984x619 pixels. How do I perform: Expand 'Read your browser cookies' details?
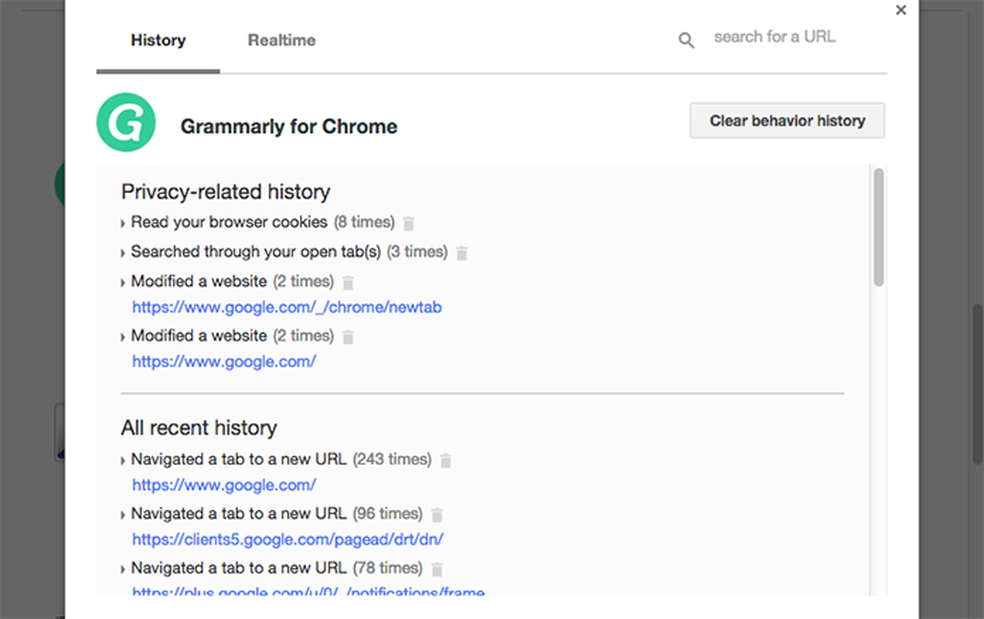[x=123, y=224]
